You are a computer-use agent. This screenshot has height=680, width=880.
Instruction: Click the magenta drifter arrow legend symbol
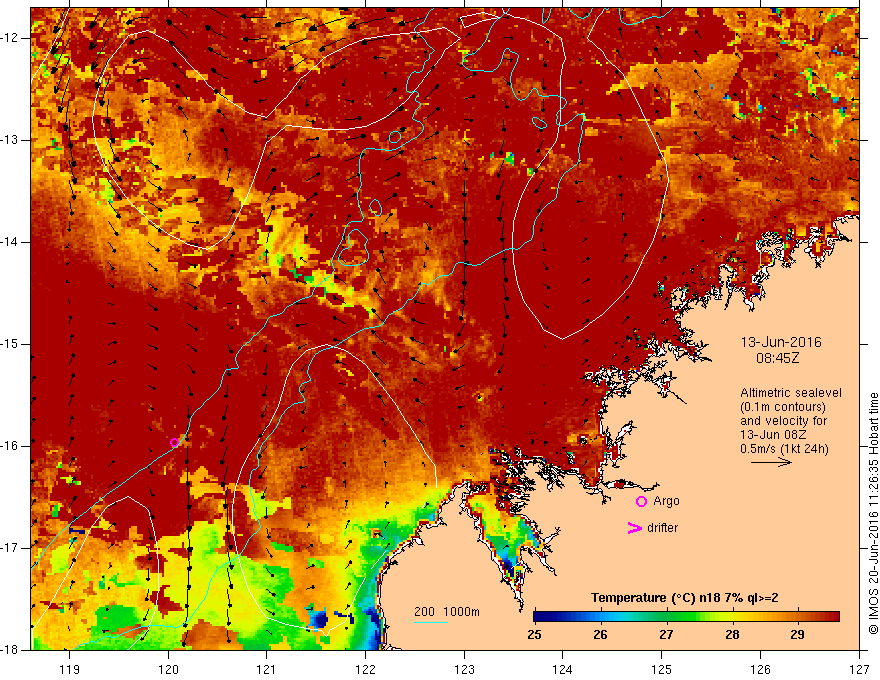[635, 528]
